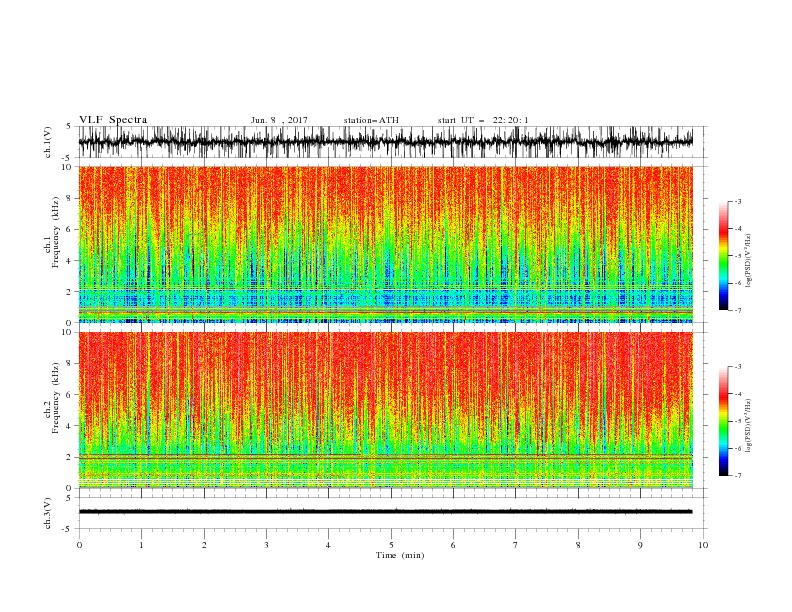Click the ch.1 spectrogram panel

coord(386,244)
